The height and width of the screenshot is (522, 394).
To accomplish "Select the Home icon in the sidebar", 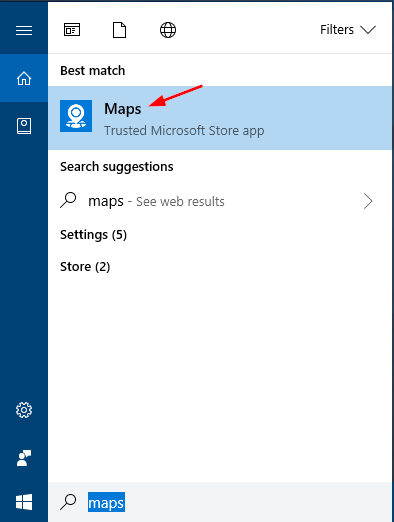I will point(24,79).
